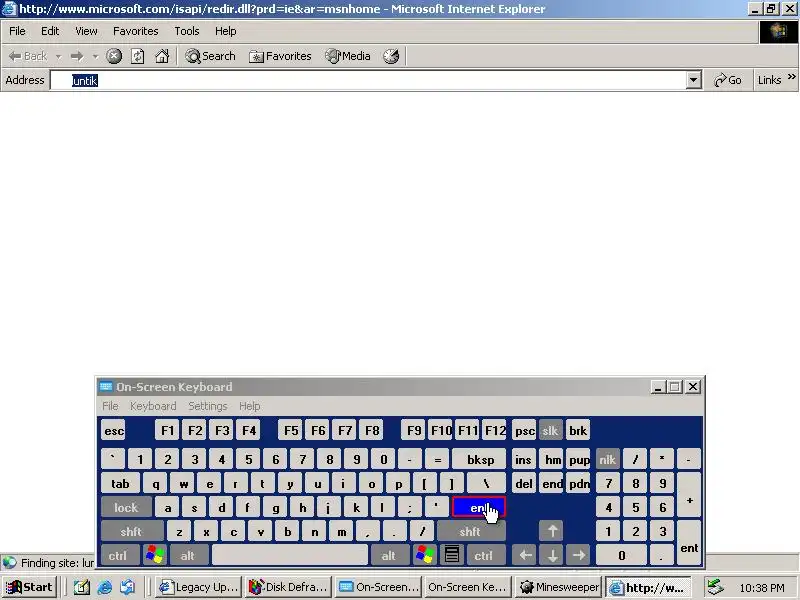
Task: Switch to Minesweeper taskbar button
Action: click(559, 587)
